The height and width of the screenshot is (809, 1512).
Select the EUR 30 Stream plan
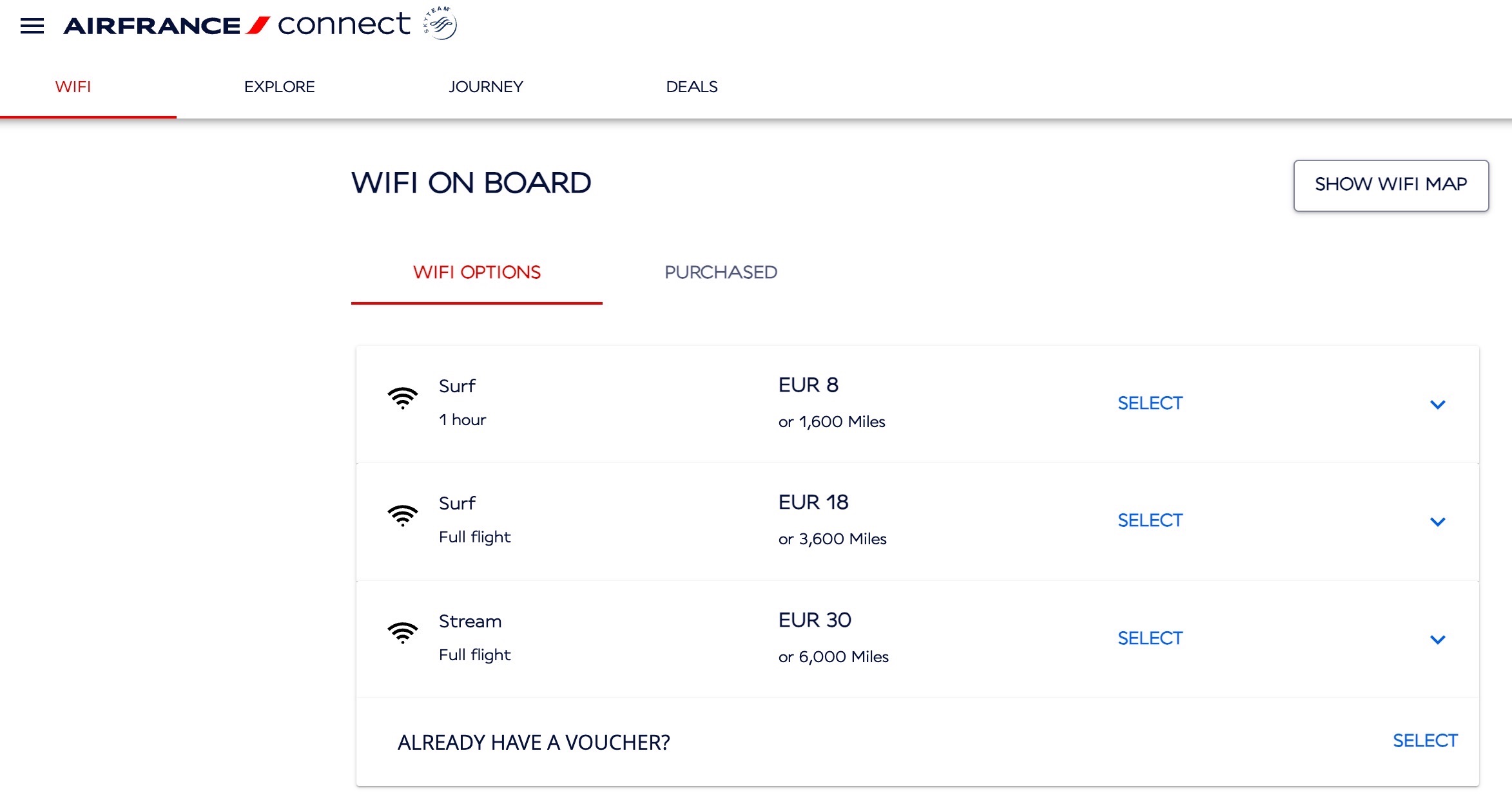[1150, 638]
